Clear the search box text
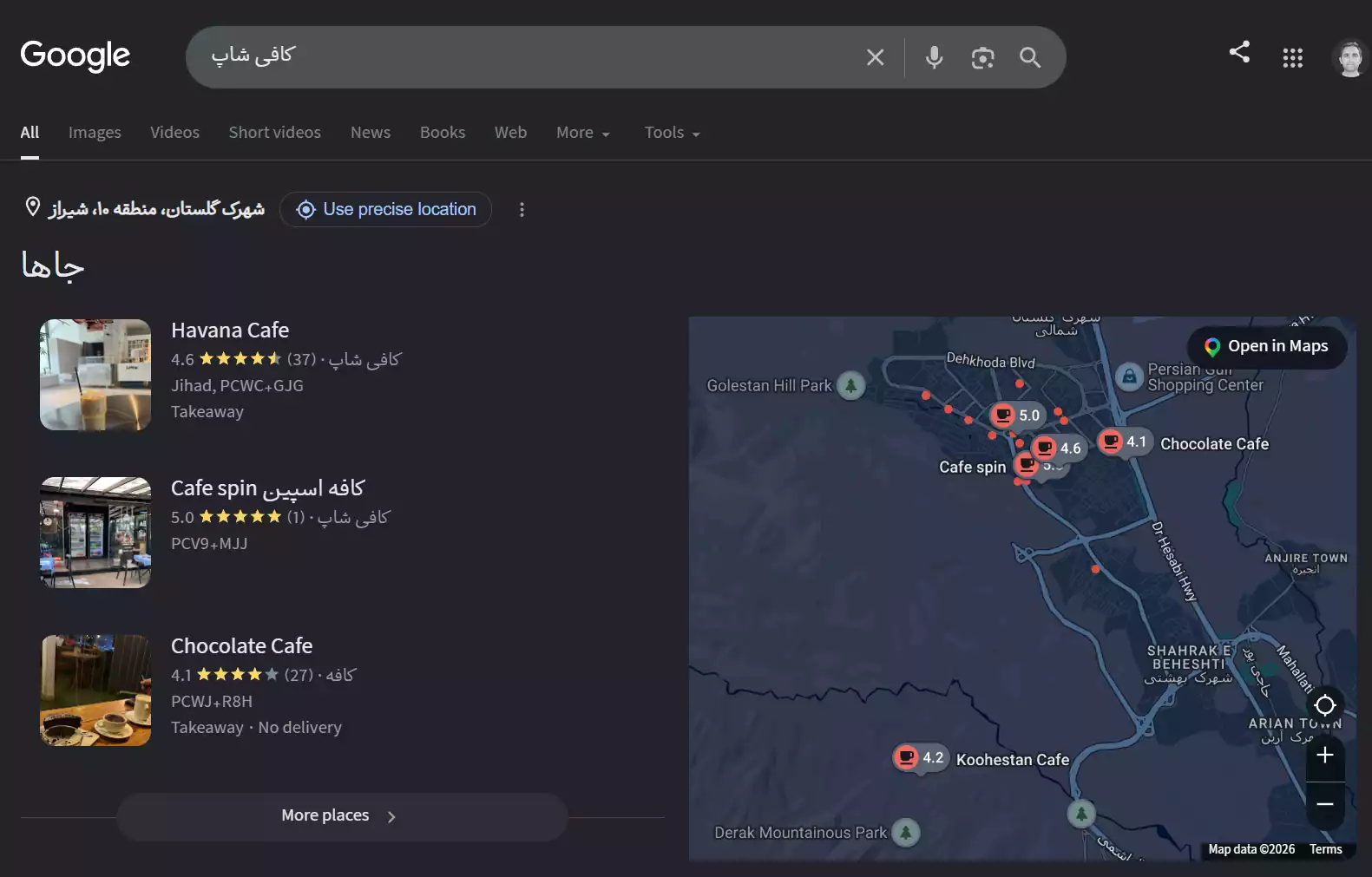This screenshot has height=877, width=1372. [875, 57]
